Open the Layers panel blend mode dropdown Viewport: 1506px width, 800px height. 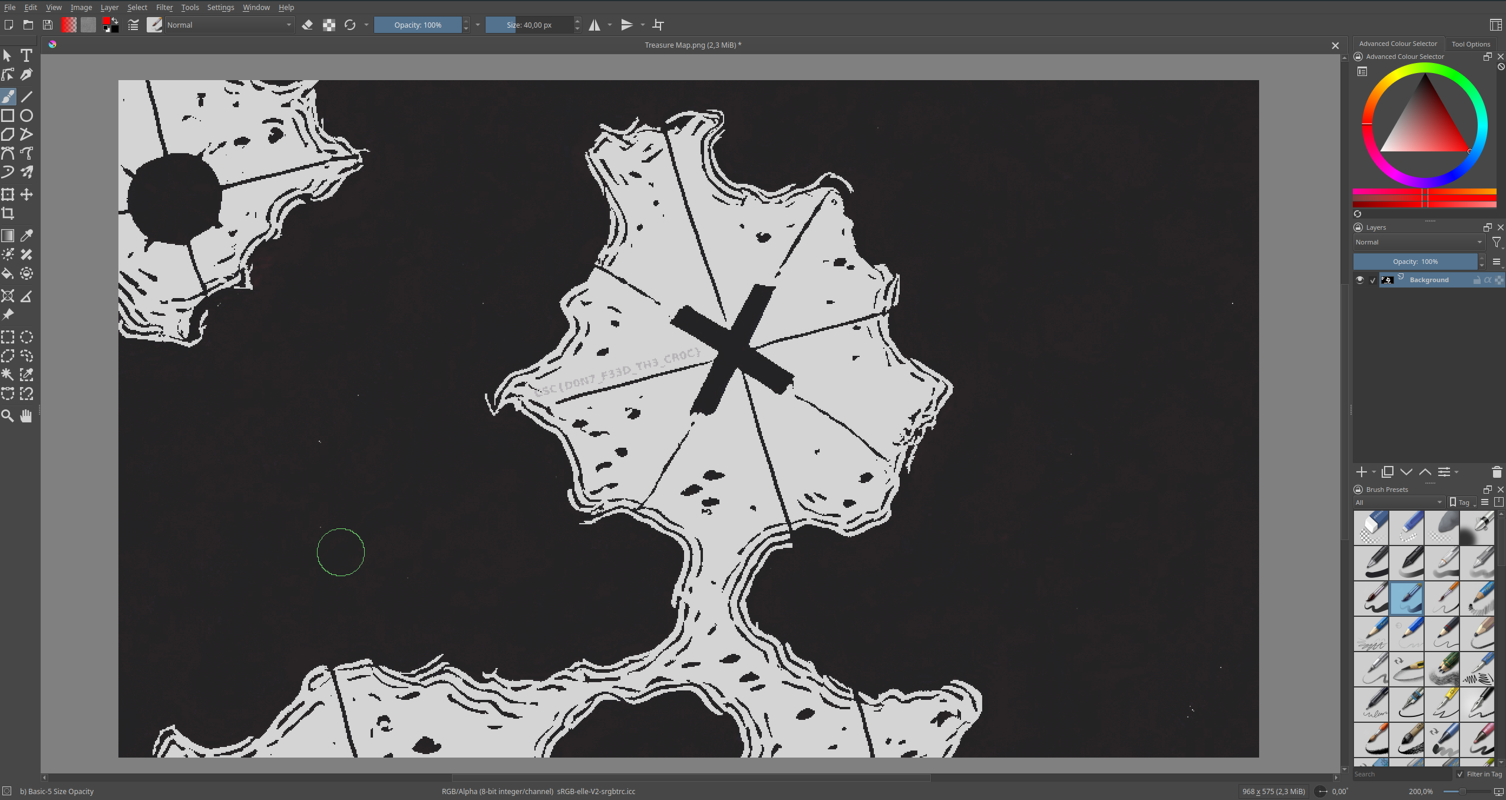pos(1418,242)
